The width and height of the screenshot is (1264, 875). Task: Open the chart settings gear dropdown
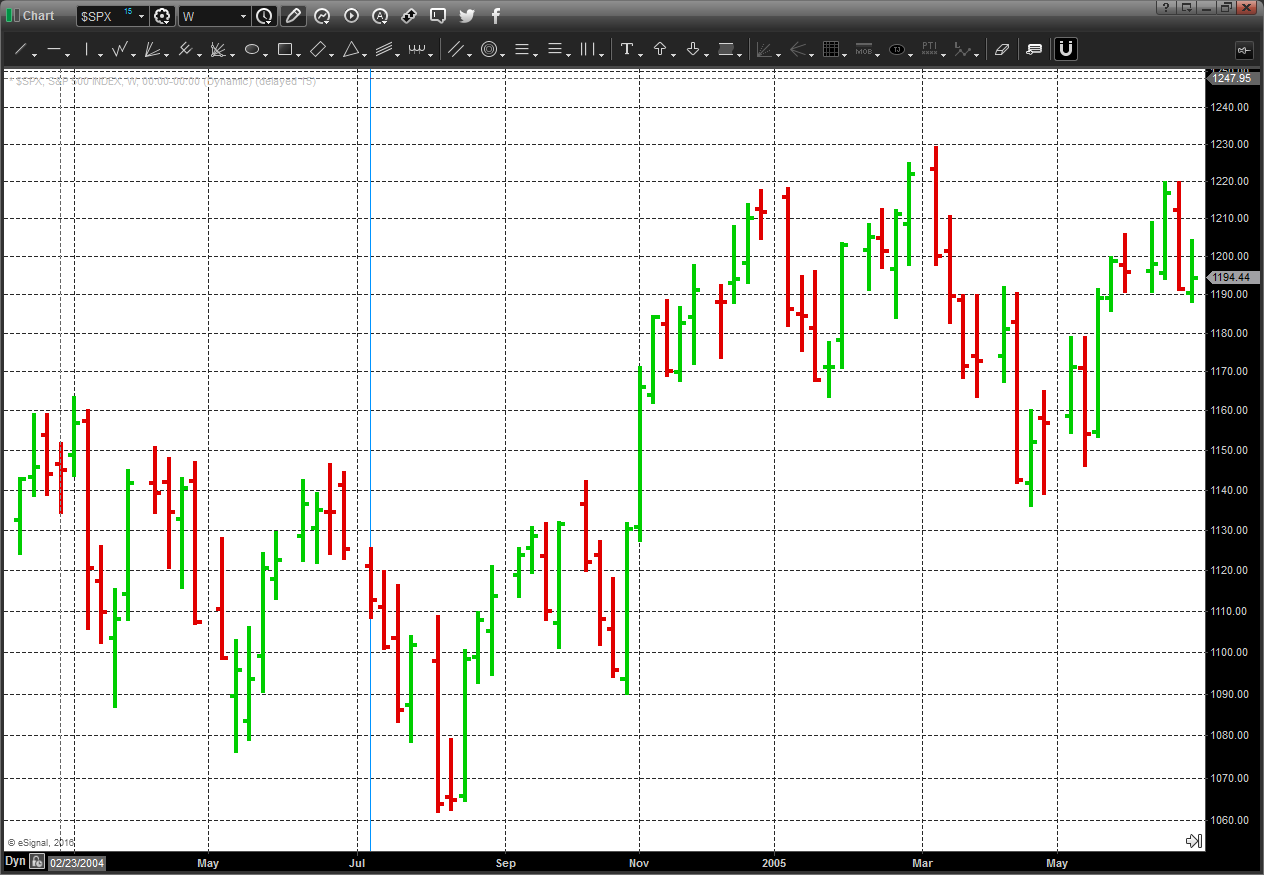pyautogui.click(x=162, y=16)
